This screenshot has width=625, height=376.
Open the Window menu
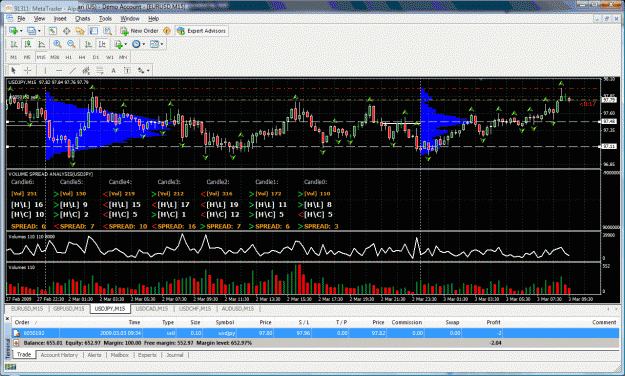coord(130,18)
